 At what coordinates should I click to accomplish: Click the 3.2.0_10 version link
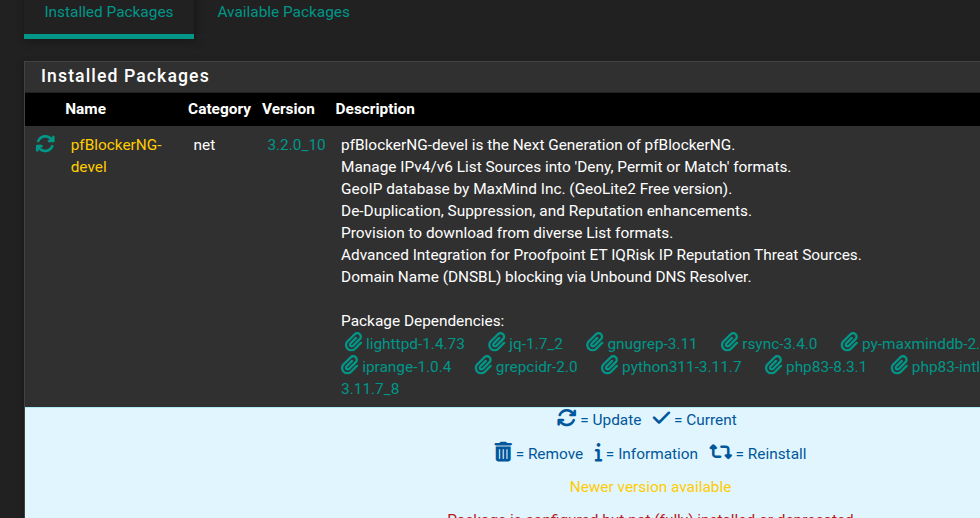pos(296,145)
